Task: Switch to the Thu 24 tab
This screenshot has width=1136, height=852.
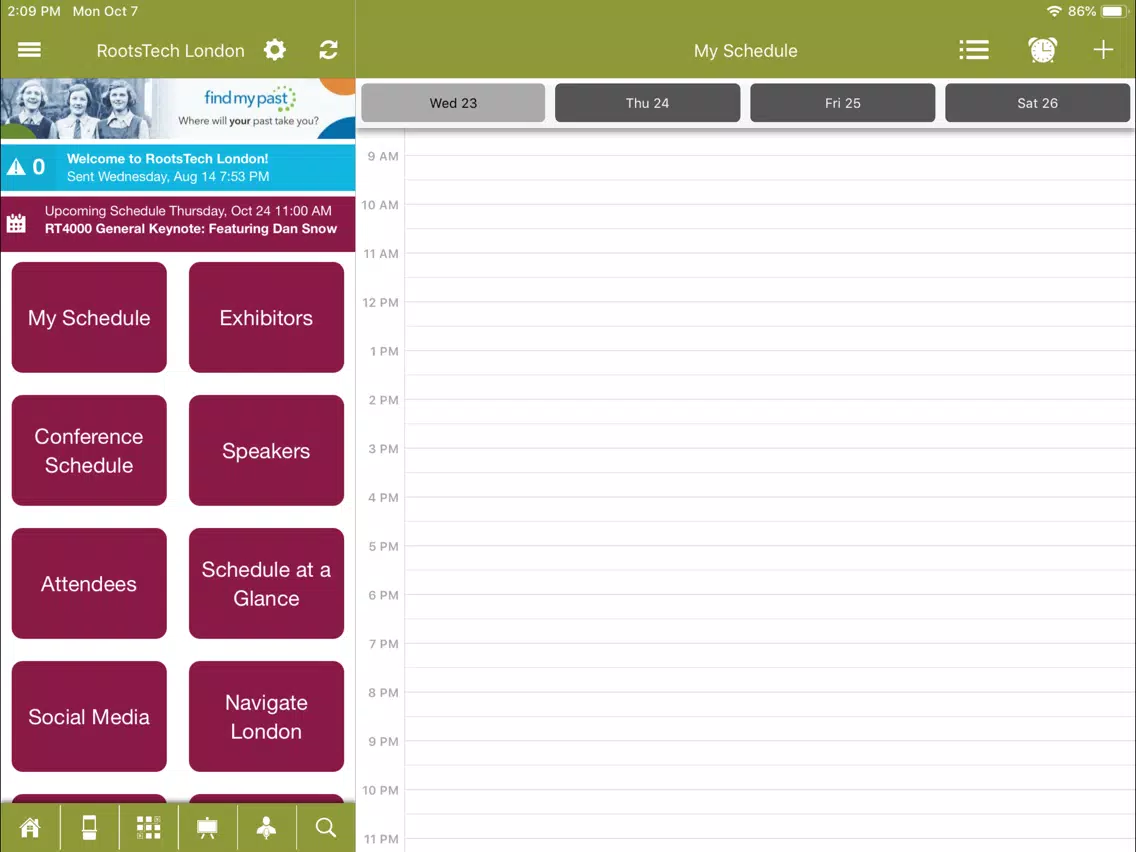Action: [x=648, y=103]
